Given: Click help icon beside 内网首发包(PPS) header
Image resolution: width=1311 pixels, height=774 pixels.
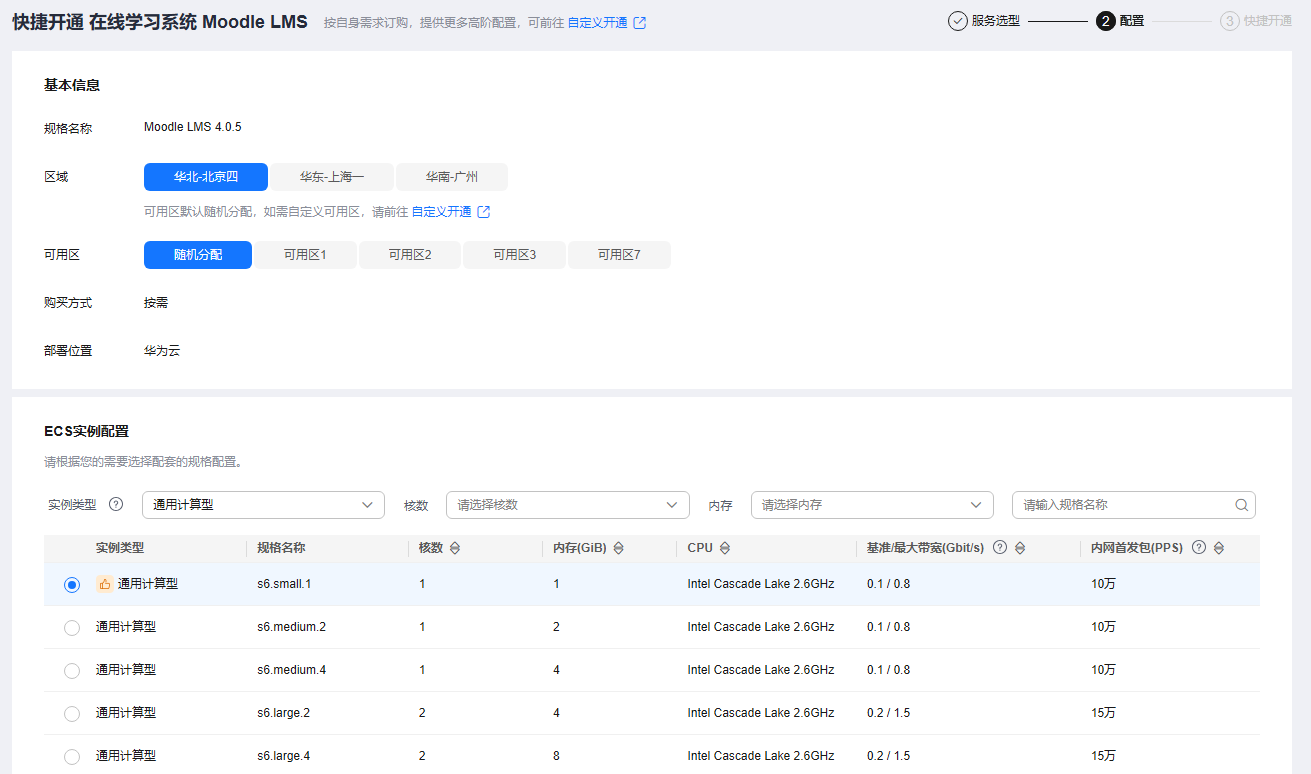Looking at the screenshot, I should pyautogui.click(x=1199, y=548).
